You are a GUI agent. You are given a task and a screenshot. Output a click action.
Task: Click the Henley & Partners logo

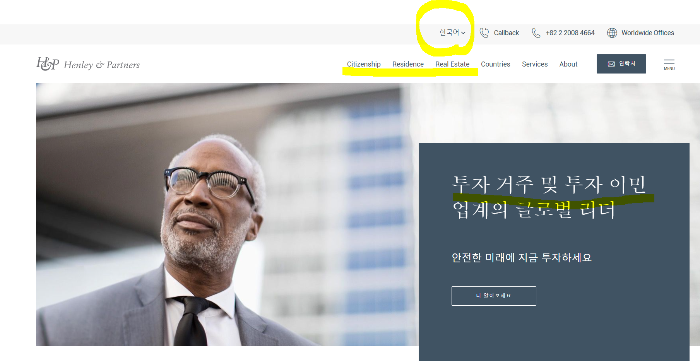pos(88,64)
